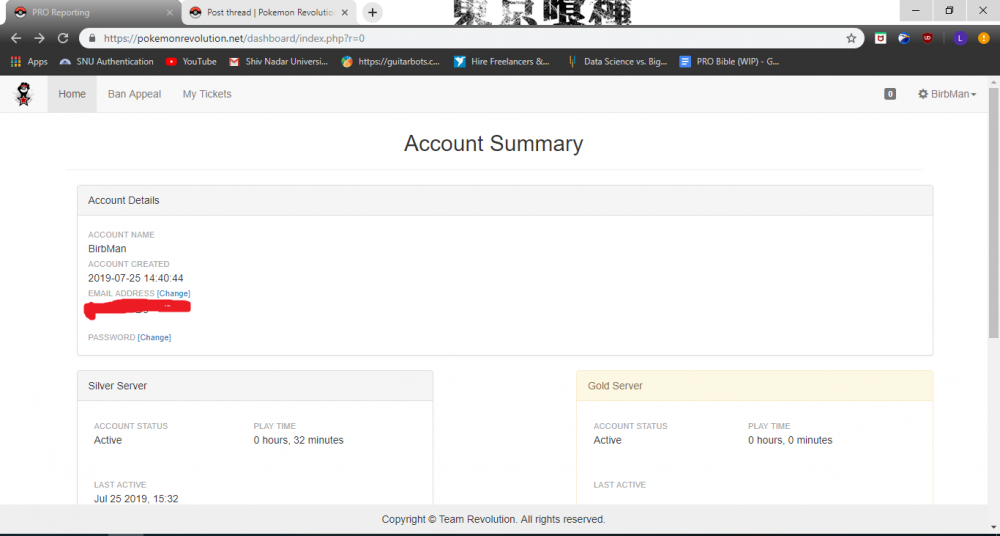1000x536 pixels.
Task: Expand the BirbMan user dropdown
Action: (x=946, y=94)
